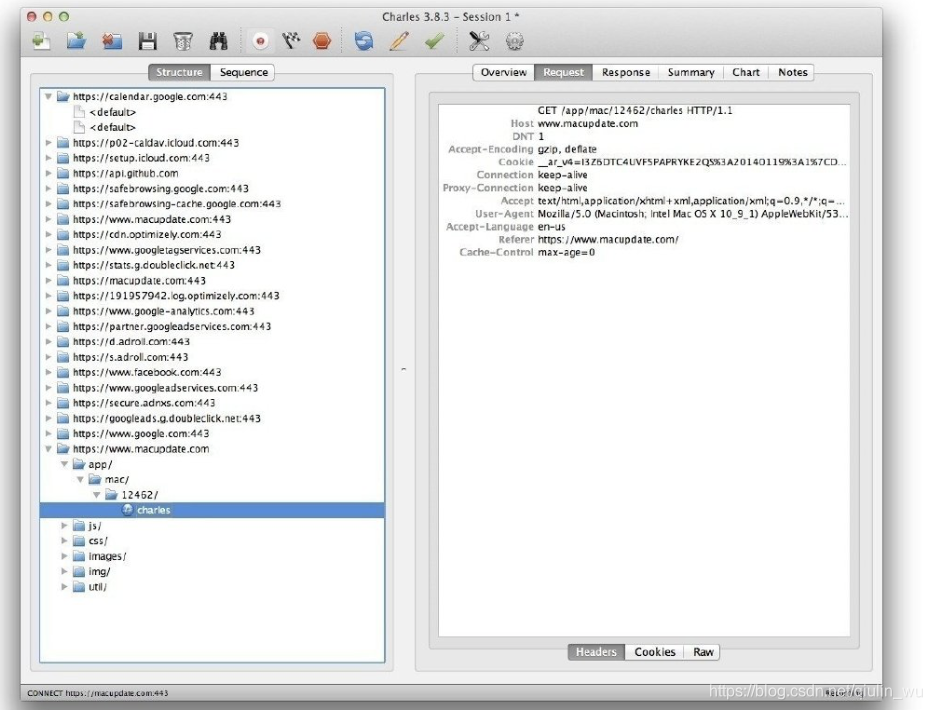Click the Edit request pencil icon

[x=399, y=41]
